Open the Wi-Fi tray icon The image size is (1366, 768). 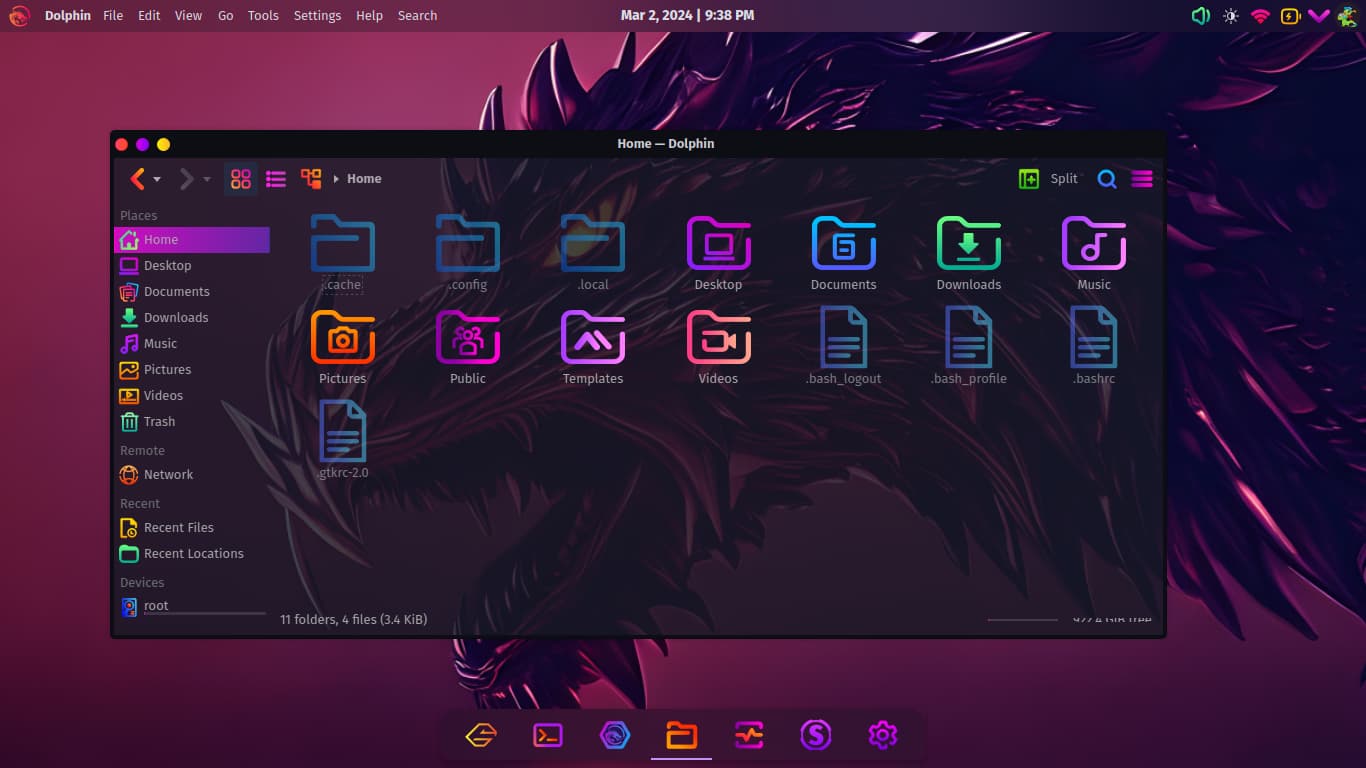(x=1260, y=16)
